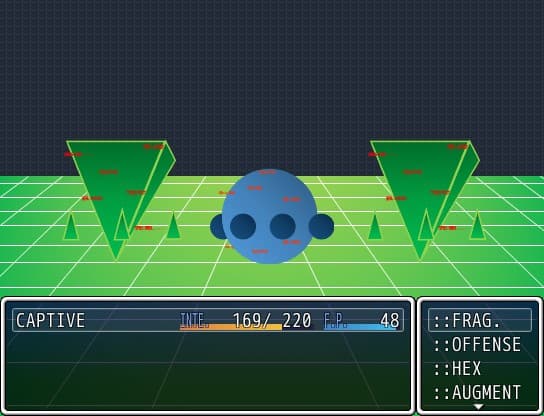Select the ::FRAG. battle command
The height and width of the screenshot is (416, 544).
pyautogui.click(x=480, y=320)
